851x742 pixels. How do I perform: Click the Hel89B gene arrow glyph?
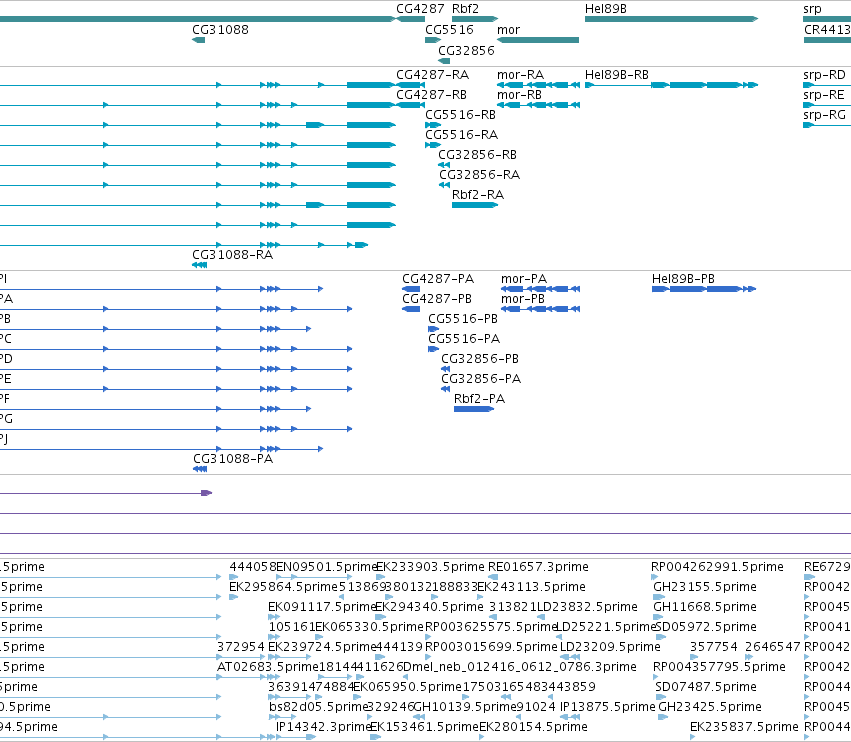[x=671, y=19]
